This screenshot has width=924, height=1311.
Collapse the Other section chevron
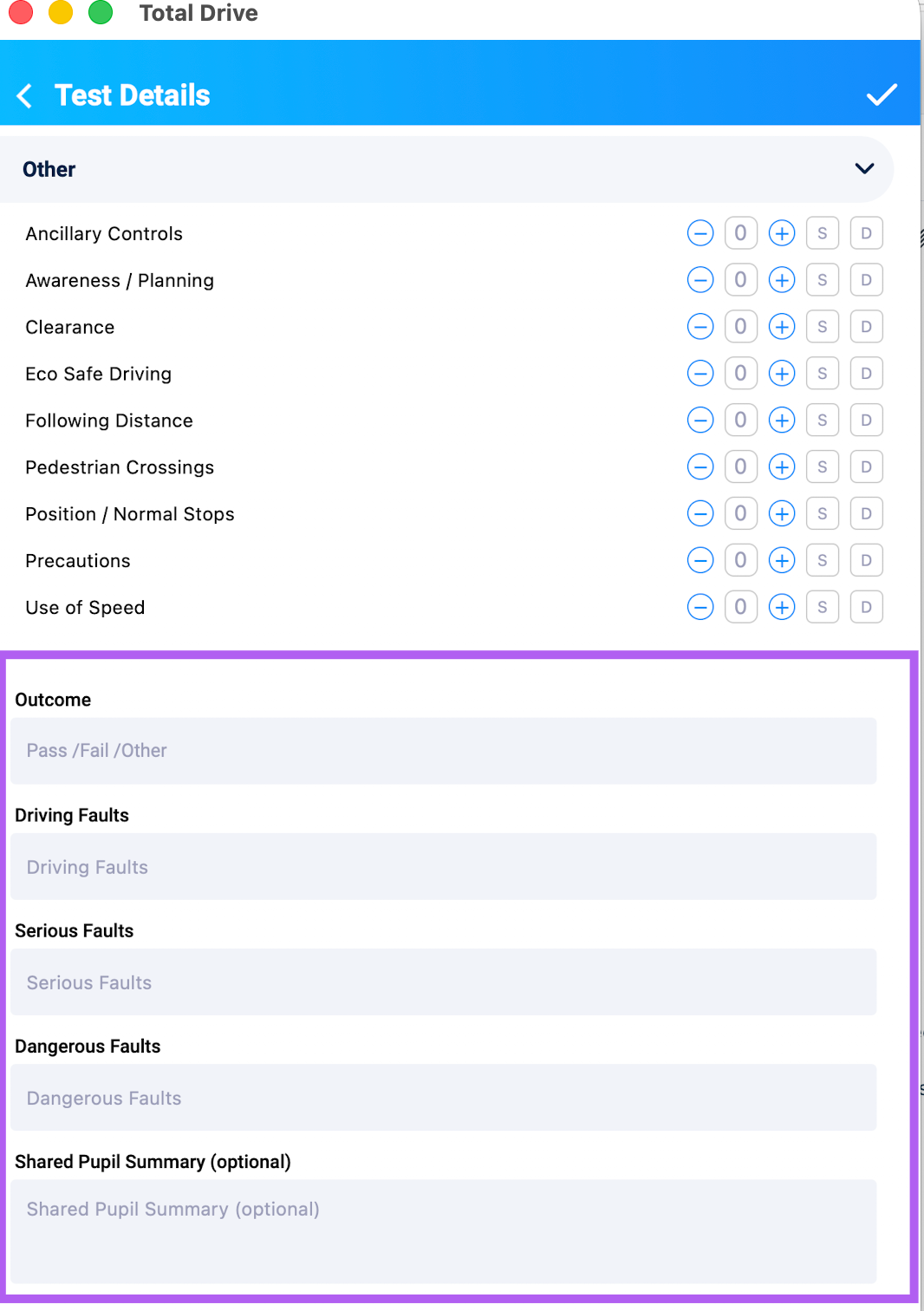(864, 168)
